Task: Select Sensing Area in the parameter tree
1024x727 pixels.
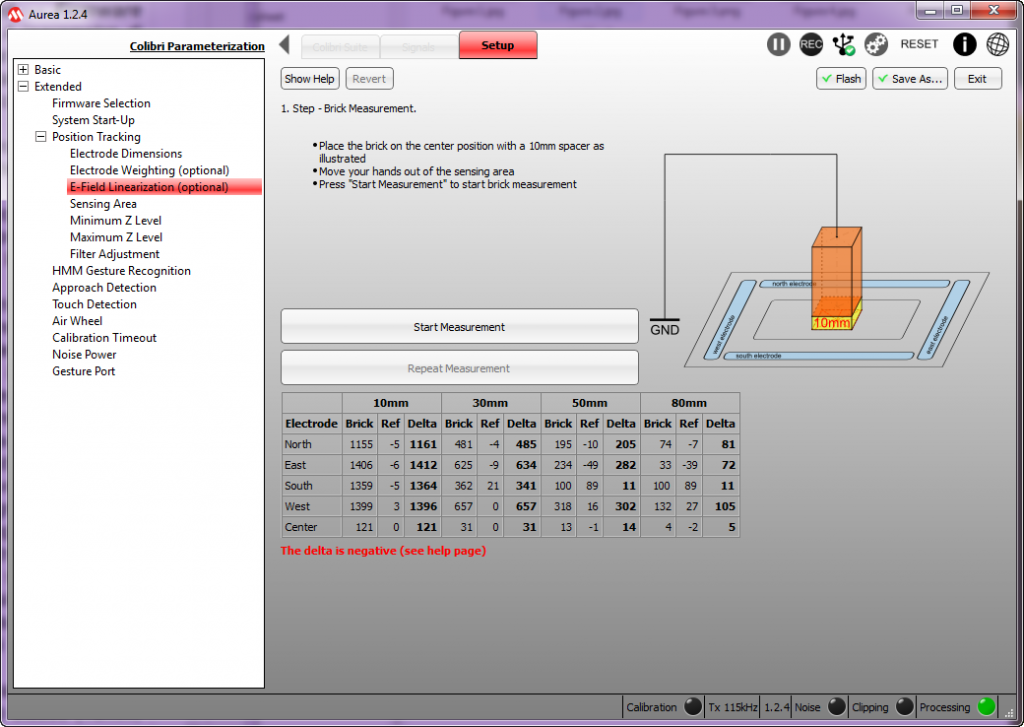Action: pyautogui.click(x=103, y=204)
